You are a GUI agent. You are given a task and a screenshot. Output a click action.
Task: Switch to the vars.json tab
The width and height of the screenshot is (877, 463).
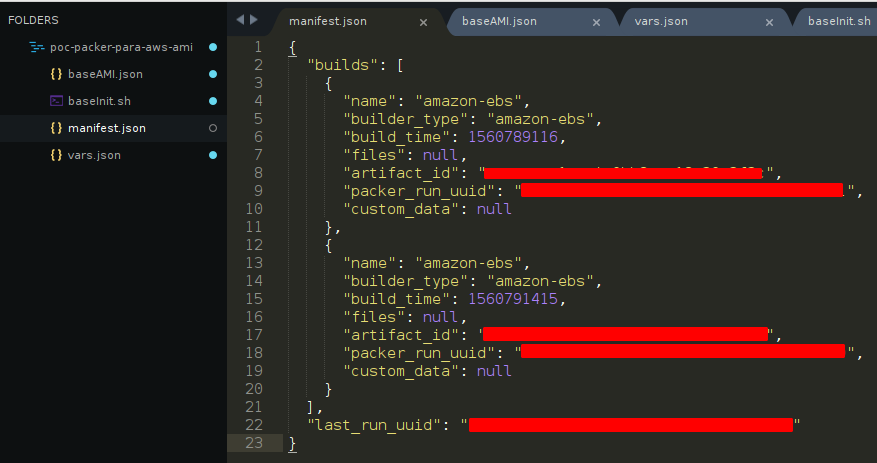686,21
